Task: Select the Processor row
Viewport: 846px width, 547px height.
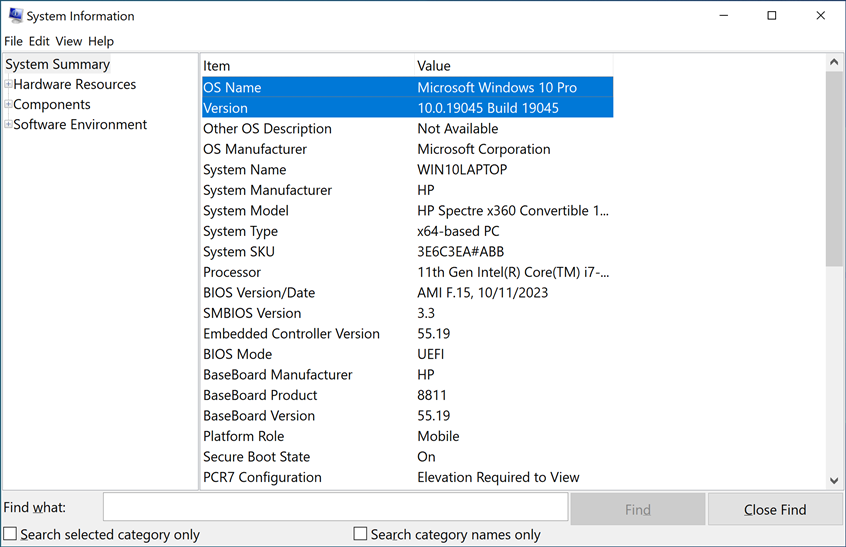Action: [x=407, y=272]
